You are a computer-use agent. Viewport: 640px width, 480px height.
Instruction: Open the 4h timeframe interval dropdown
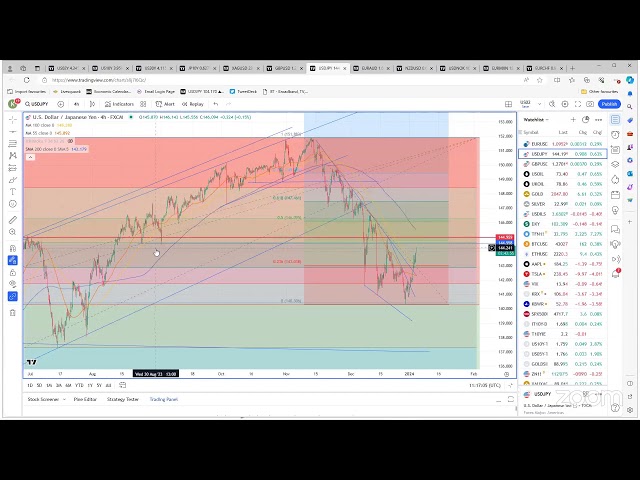pos(77,104)
